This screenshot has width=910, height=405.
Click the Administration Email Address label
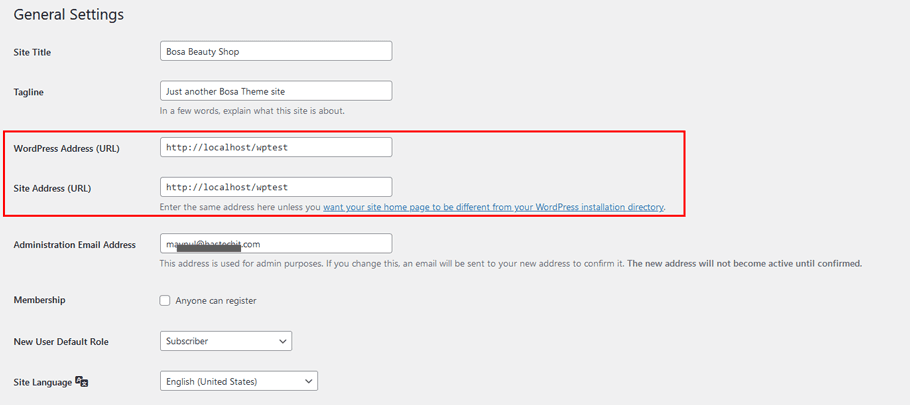(x=74, y=245)
